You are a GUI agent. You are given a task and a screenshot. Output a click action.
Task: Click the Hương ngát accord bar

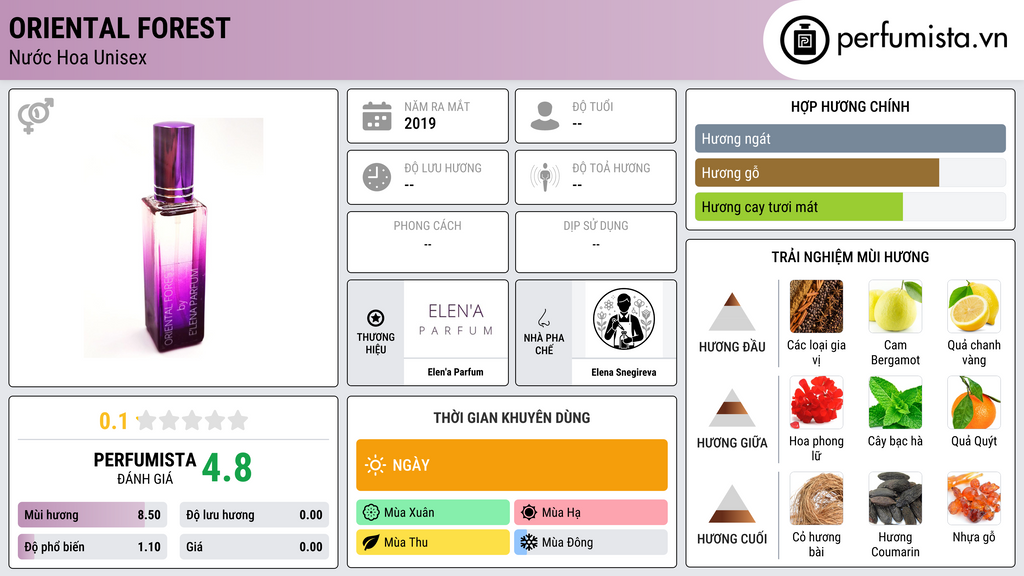tap(850, 138)
